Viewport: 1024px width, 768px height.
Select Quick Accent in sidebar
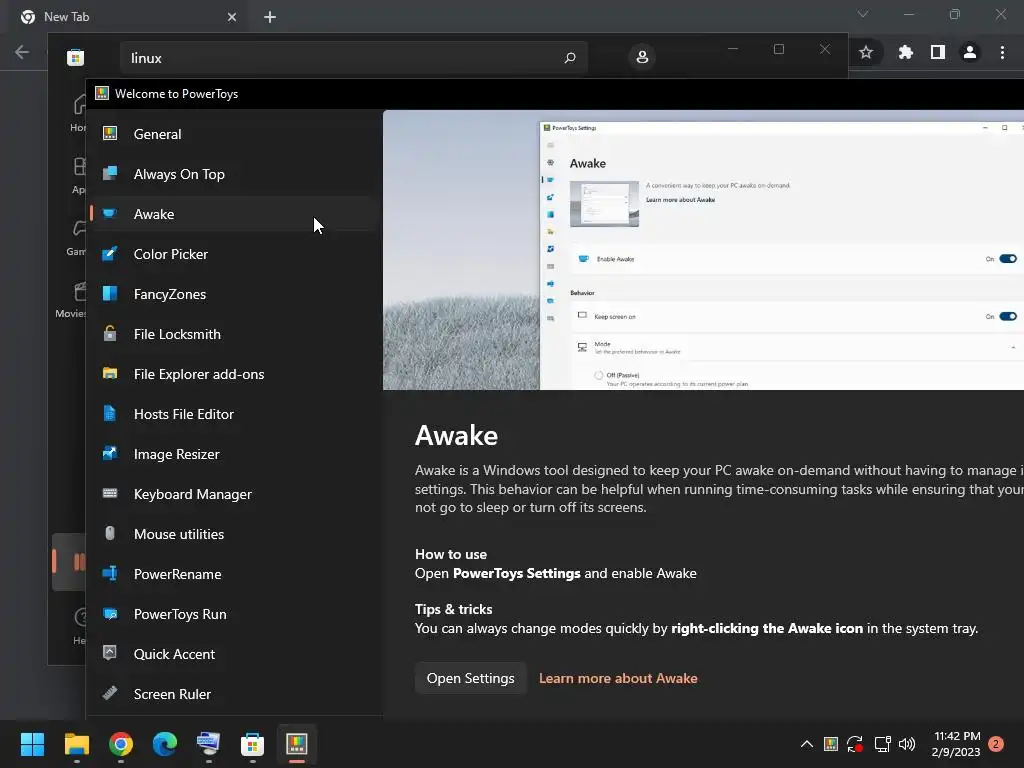[x=233, y=654]
